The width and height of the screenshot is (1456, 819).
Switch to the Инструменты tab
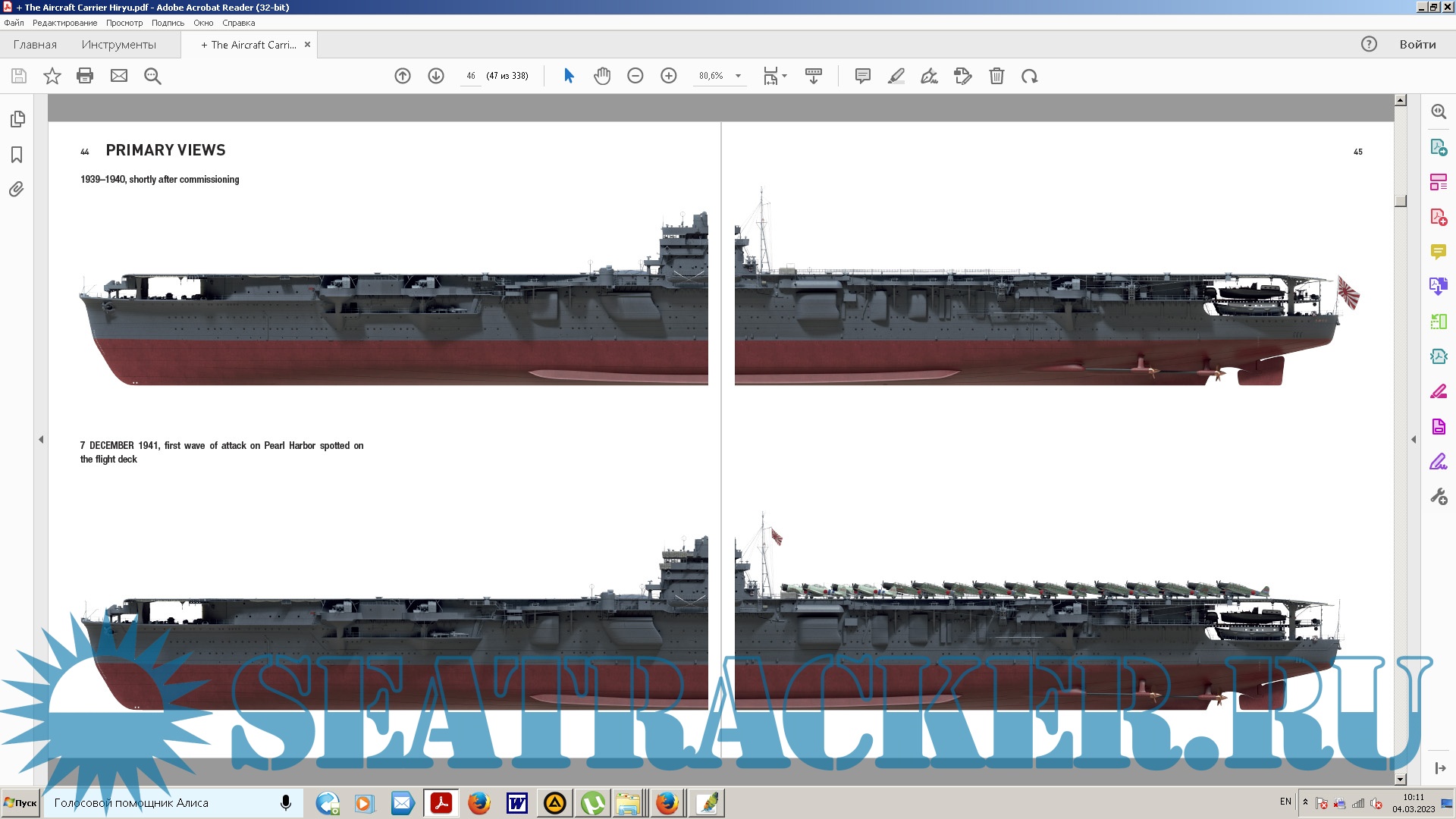(118, 45)
